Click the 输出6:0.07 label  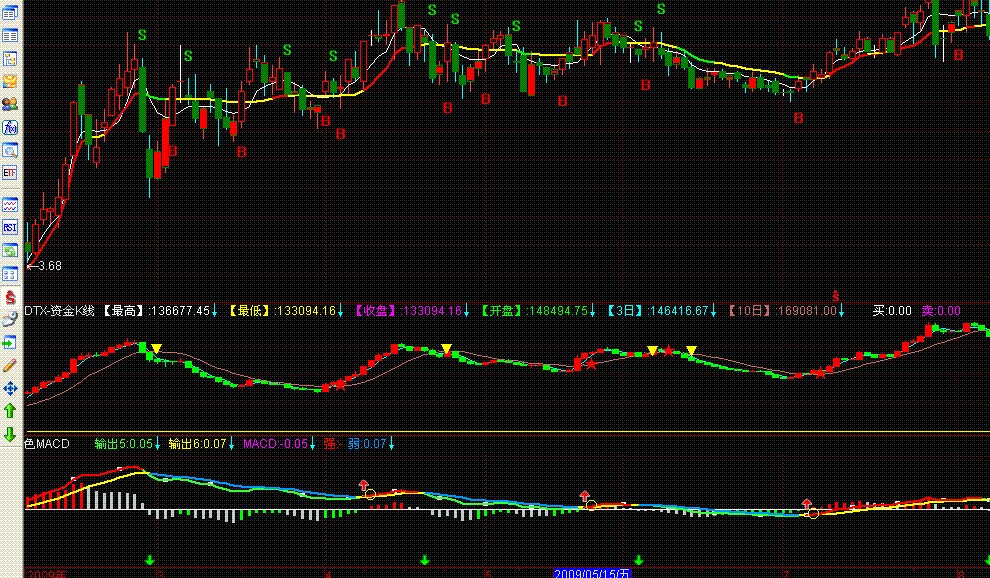coord(198,444)
